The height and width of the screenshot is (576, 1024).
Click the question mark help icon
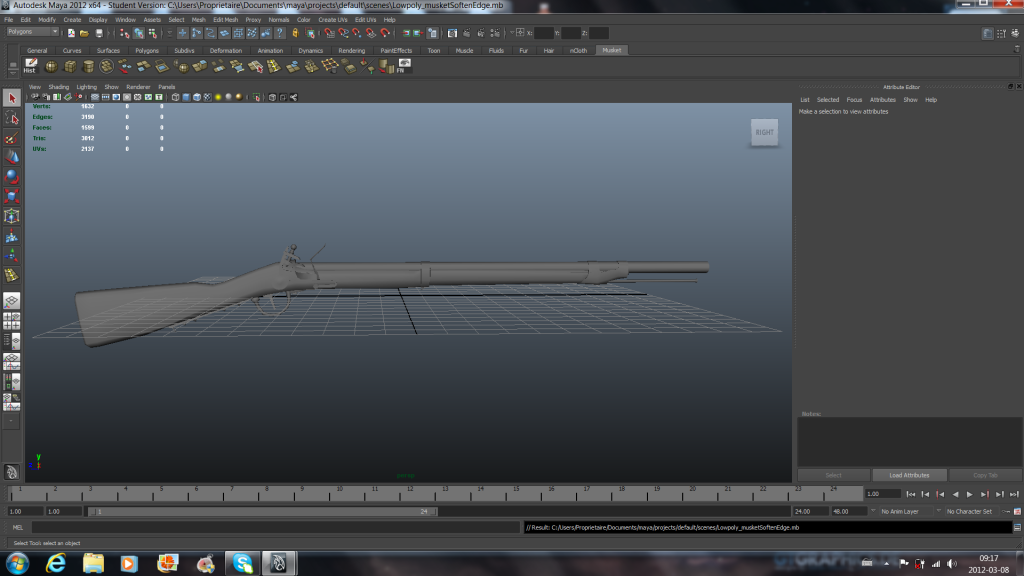point(280,33)
